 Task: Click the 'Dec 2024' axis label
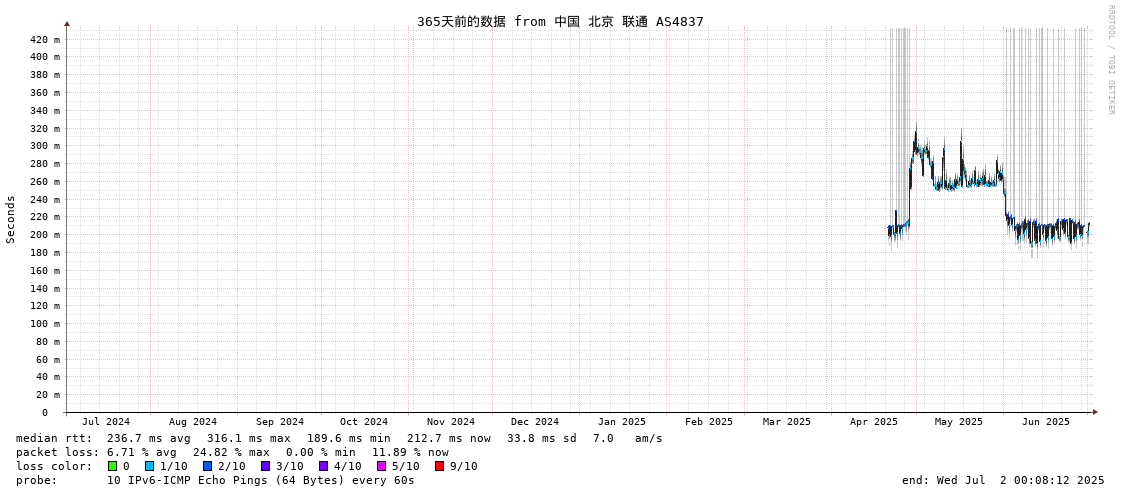coord(535,422)
